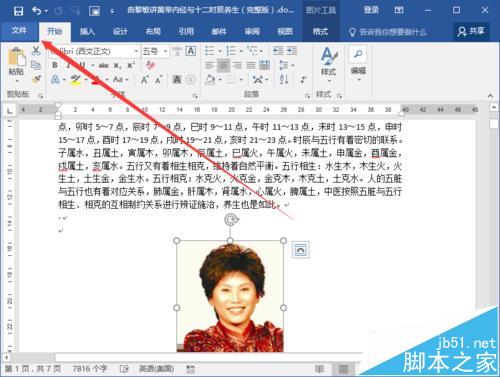The height and width of the screenshot is (377, 500).
Task: Save the document from quick access toolbar
Action: tap(18, 11)
